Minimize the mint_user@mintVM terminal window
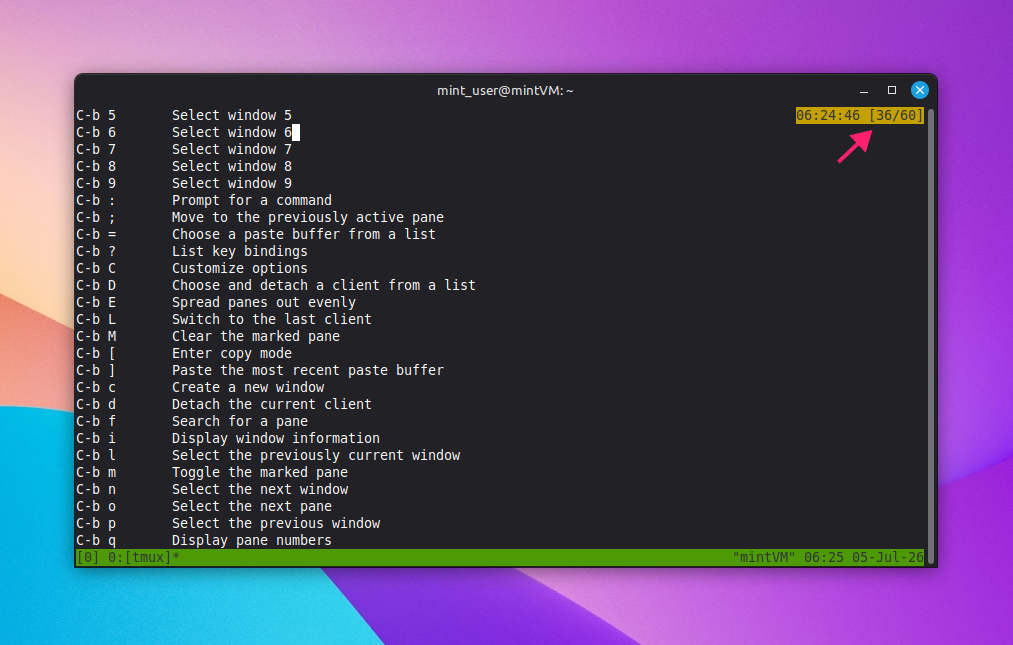The height and width of the screenshot is (645, 1013). pyautogui.click(x=864, y=90)
